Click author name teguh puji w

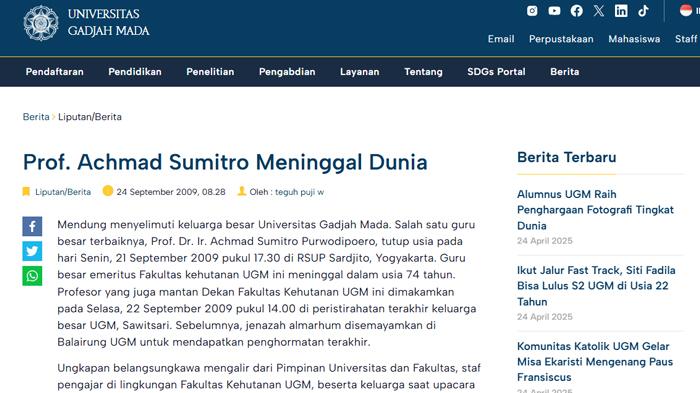(299, 192)
